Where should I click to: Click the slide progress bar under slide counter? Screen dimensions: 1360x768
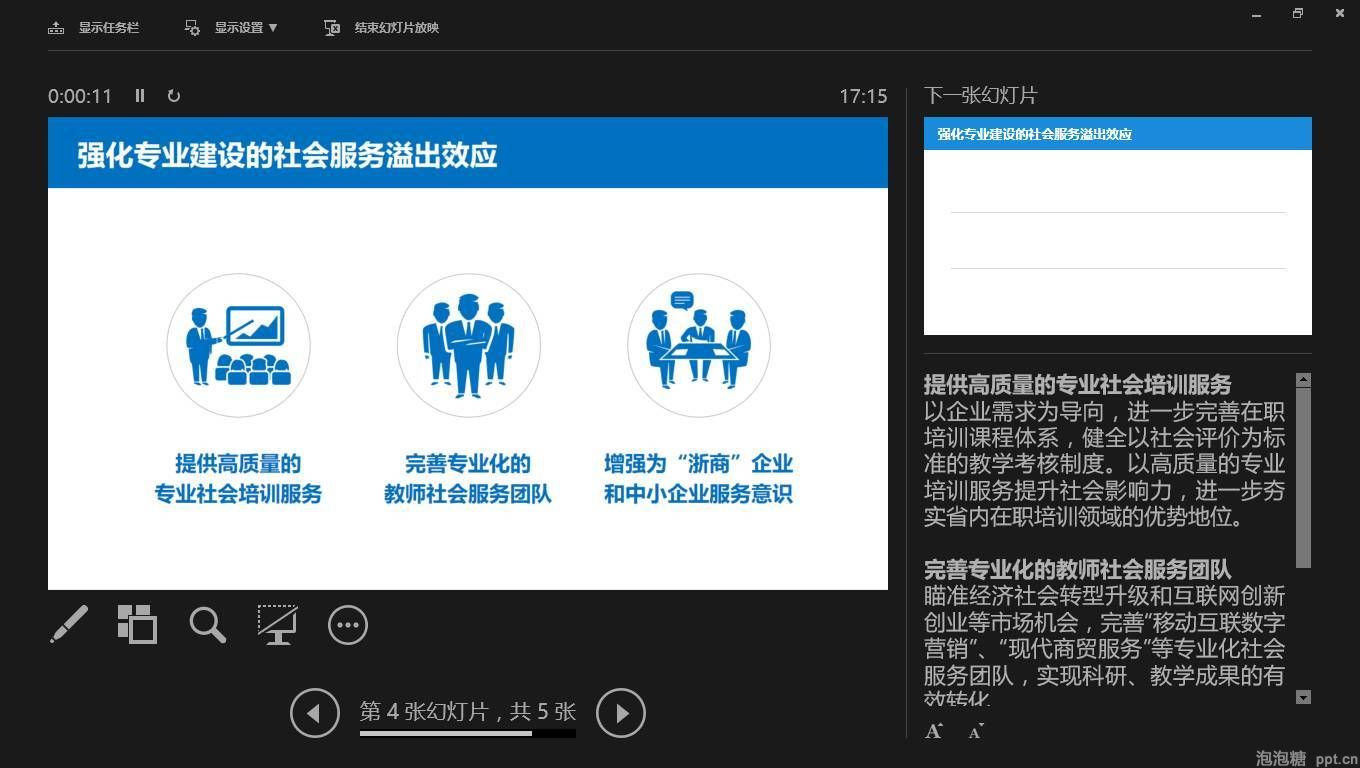click(x=467, y=734)
